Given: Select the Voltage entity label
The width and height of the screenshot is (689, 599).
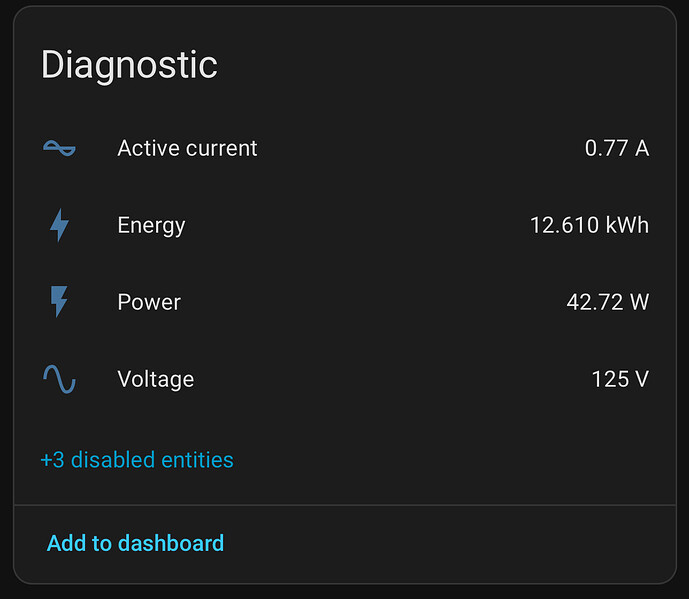Looking at the screenshot, I should coord(155,379).
